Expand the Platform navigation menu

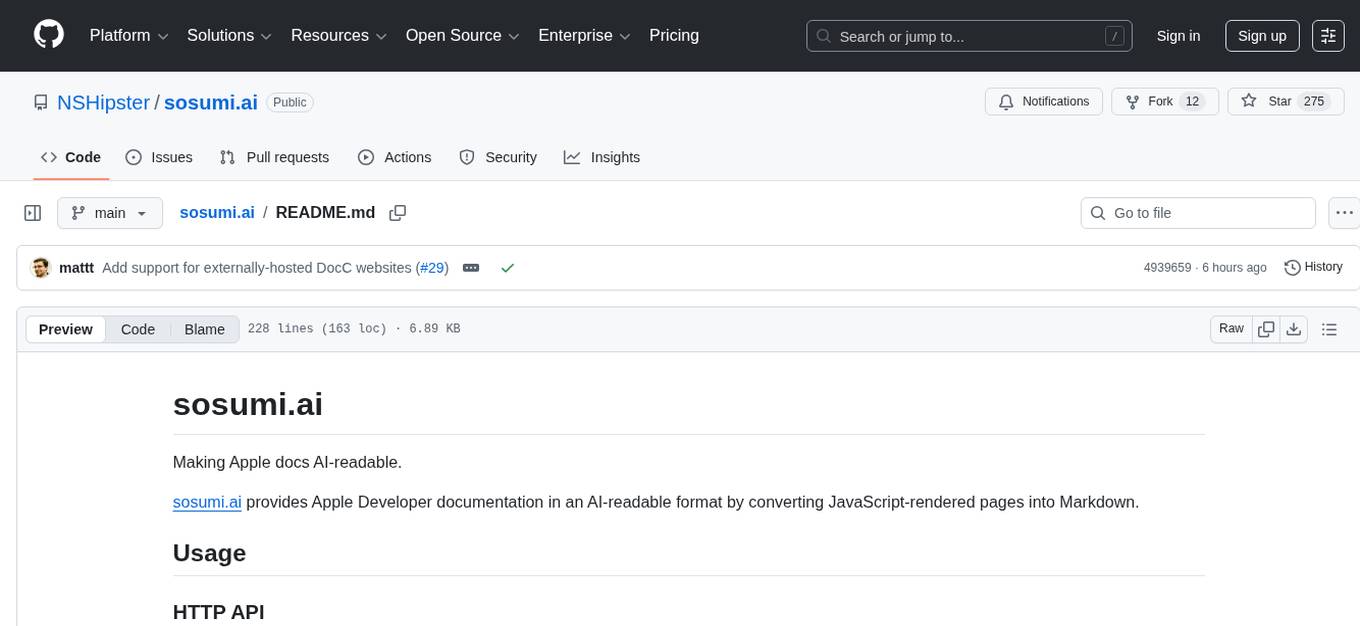(129, 36)
